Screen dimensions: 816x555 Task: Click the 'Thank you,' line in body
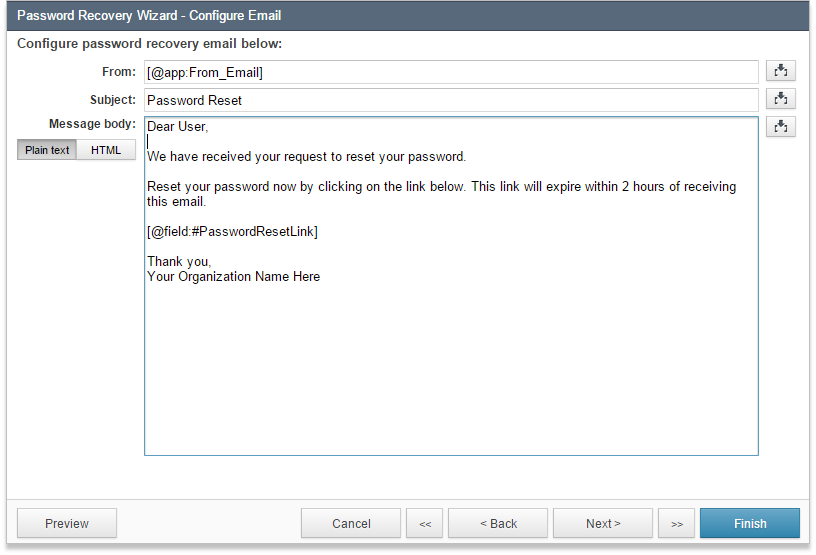tap(179, 261)
